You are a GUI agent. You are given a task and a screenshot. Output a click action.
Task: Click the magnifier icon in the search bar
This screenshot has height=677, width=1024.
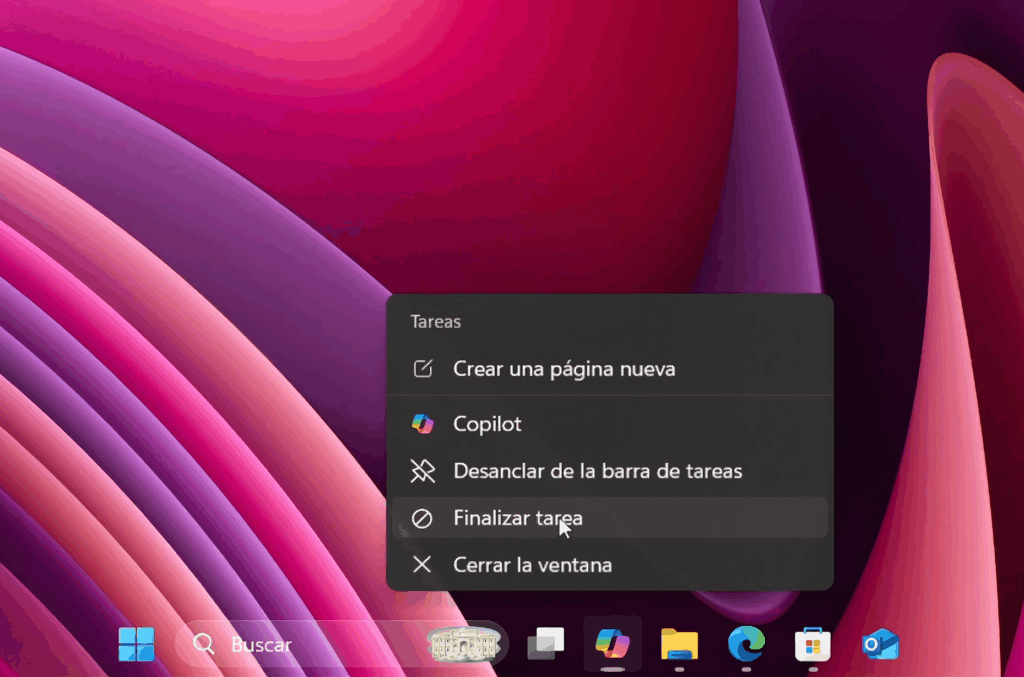click(x=204, y=645)
